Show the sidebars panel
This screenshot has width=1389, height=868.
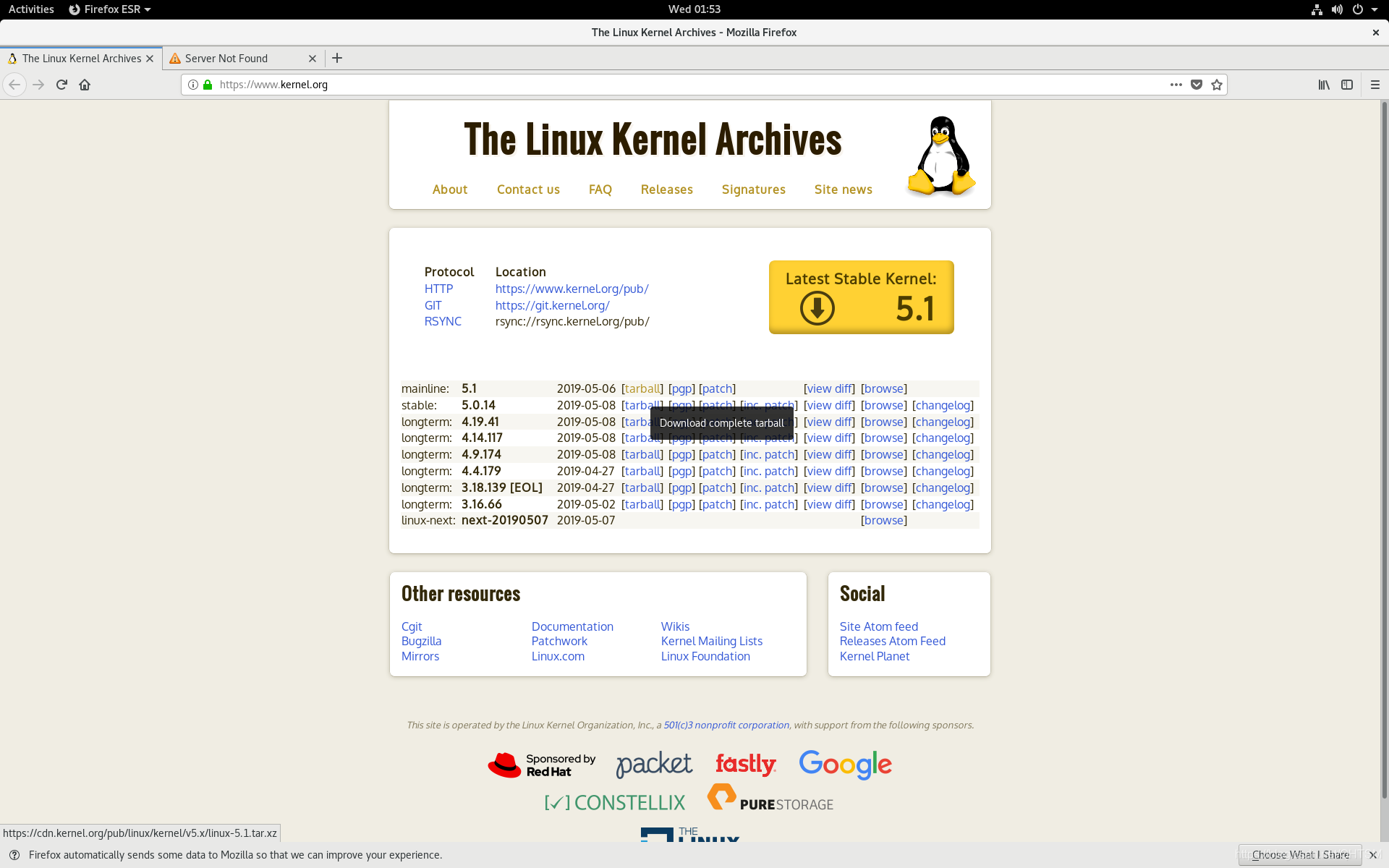click(1347, 85)
